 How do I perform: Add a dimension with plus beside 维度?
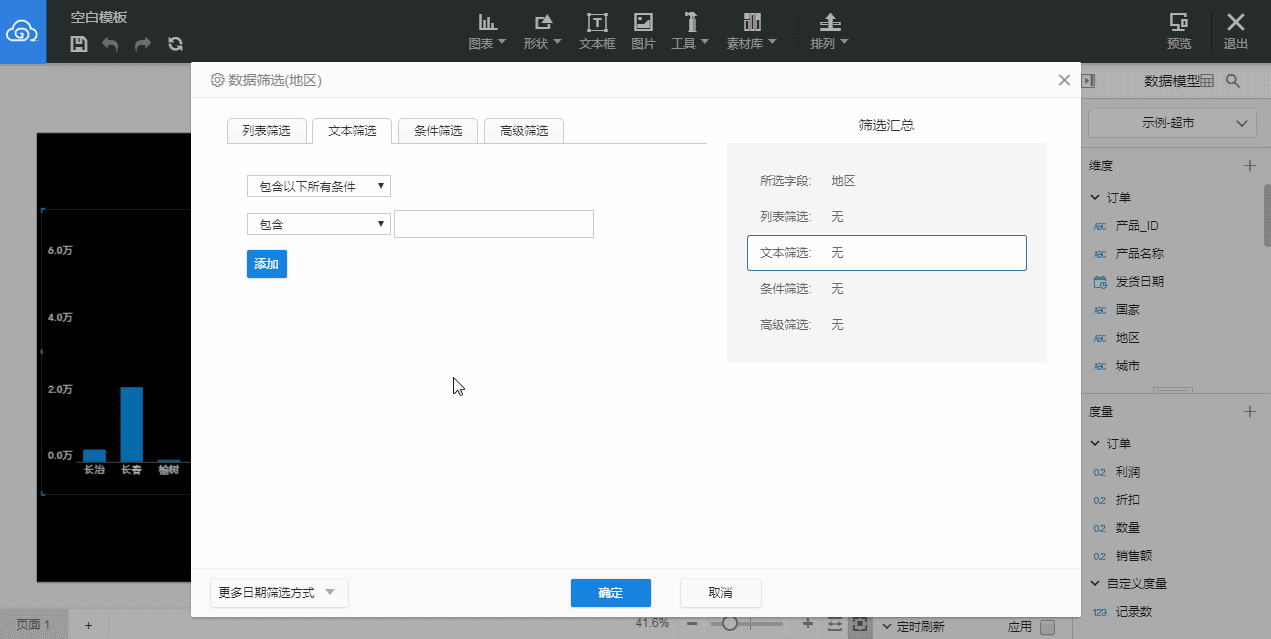[1249, 165]
